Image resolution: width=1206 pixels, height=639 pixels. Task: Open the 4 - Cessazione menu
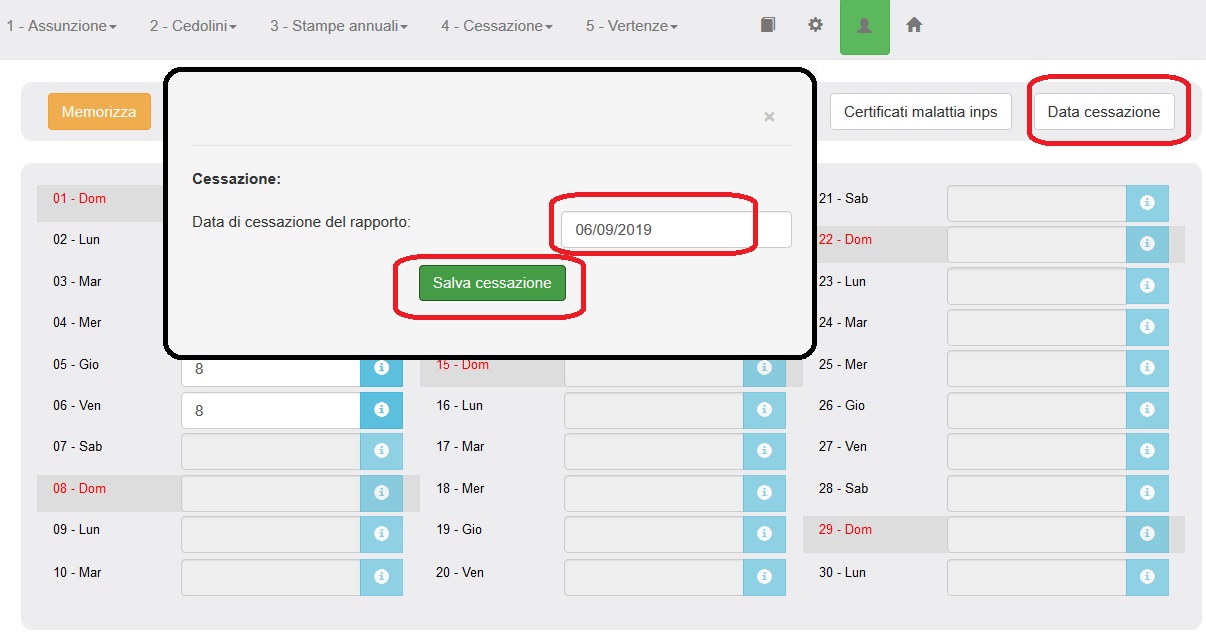[496, 26]
